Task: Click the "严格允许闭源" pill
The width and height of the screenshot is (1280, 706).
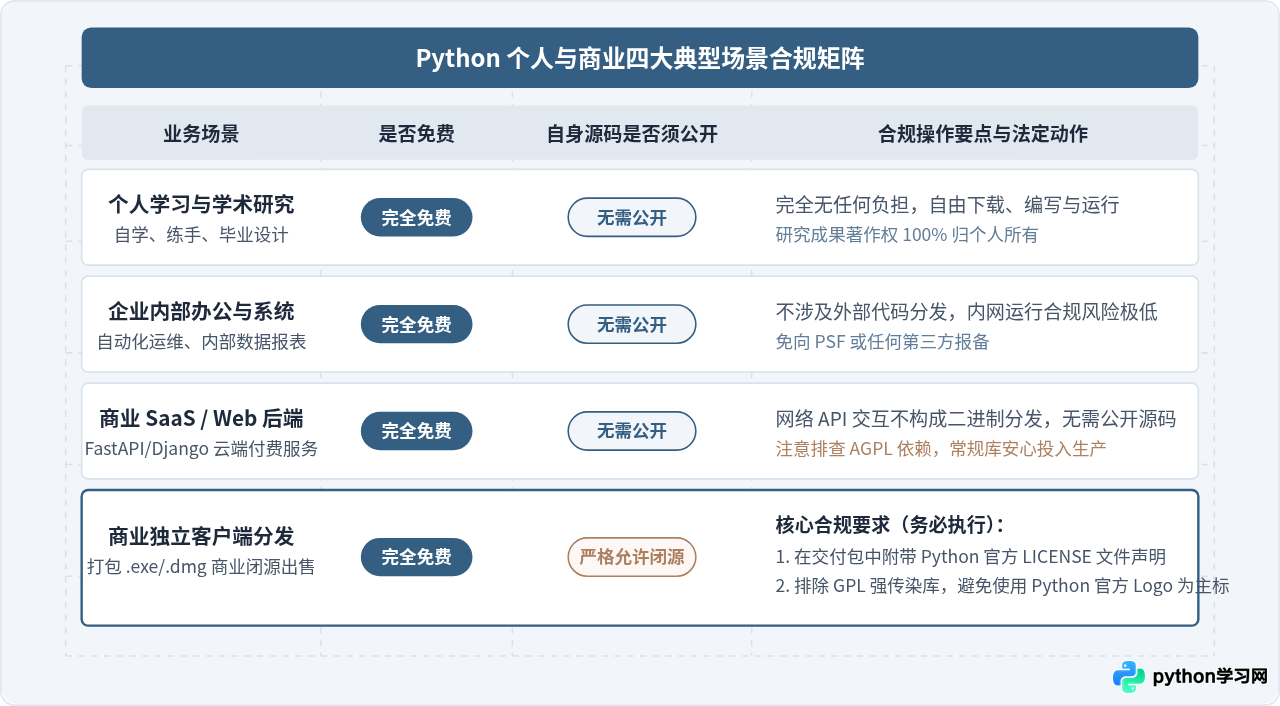Action: tap(632, 557)
